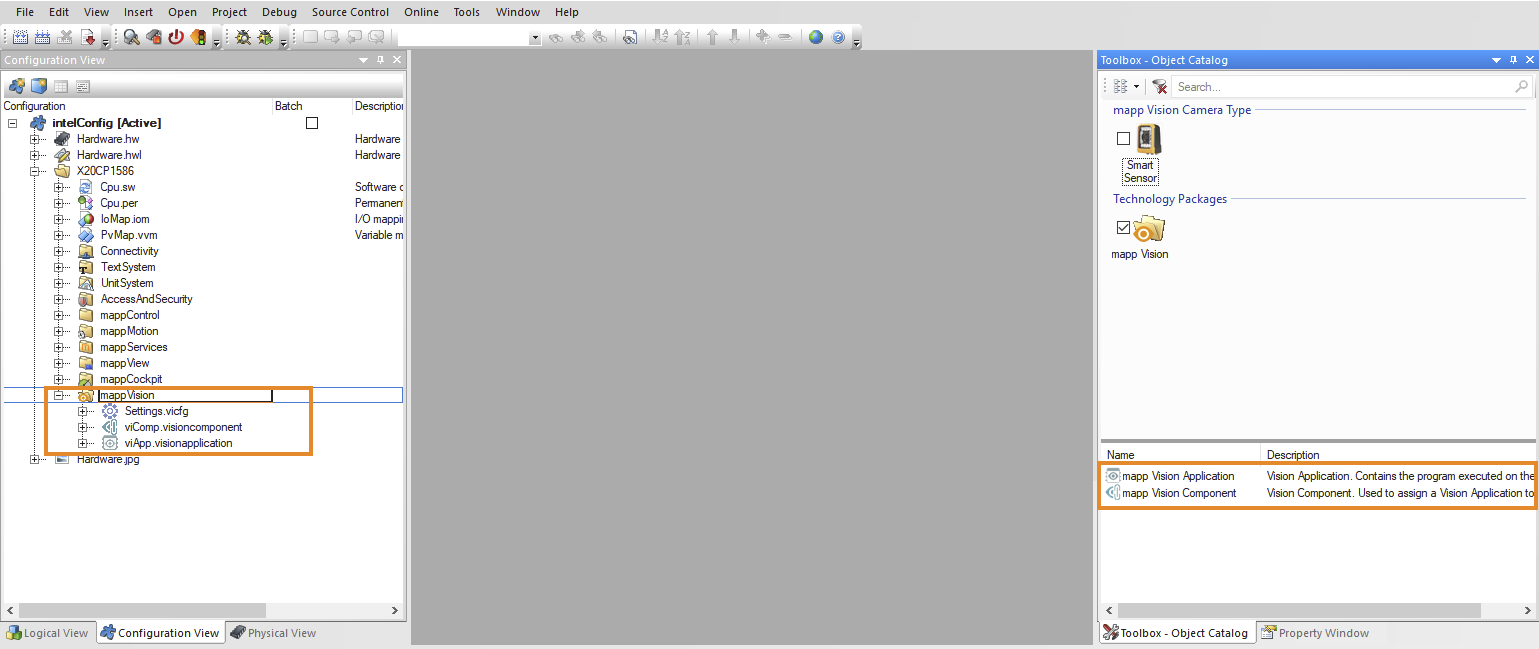Open the Project menu
This screenshot has width=1539, height=649.
229,12
